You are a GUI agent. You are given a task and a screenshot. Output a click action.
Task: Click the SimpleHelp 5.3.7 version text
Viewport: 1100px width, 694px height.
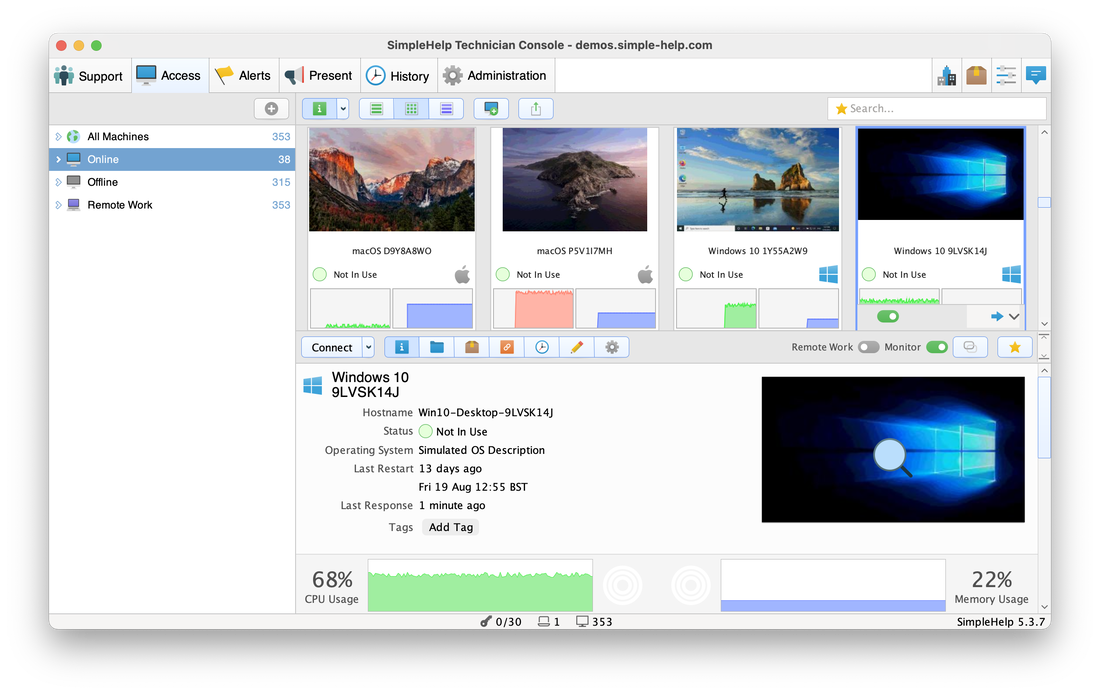click(1000, 622)
